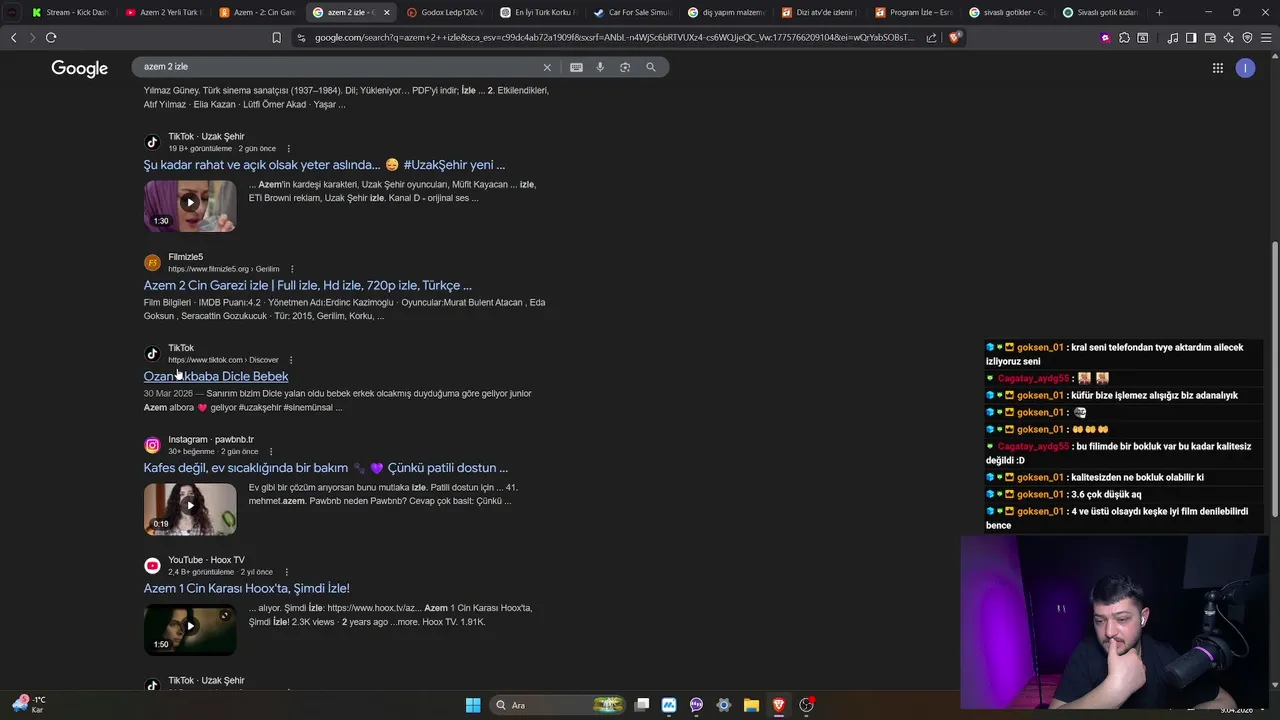Switch to the Stream - Kick Dashboard tab
Image resolution: width=1280 pixels, height=720 pixels.
(x=69, y=12)
